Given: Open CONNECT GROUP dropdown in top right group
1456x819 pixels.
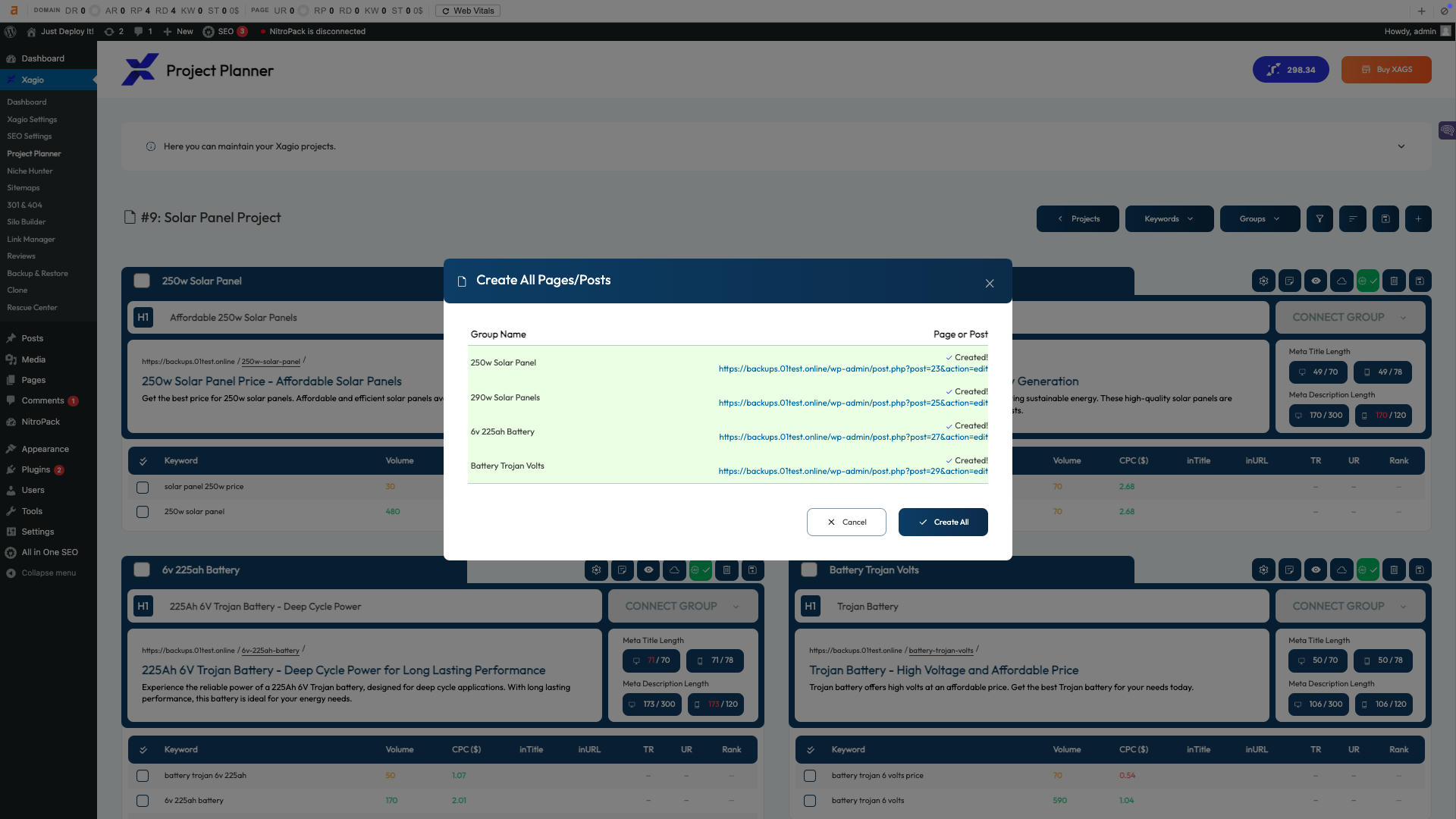Looking at the screenshot, I should pyautogui.click(x=1350, y=317).
